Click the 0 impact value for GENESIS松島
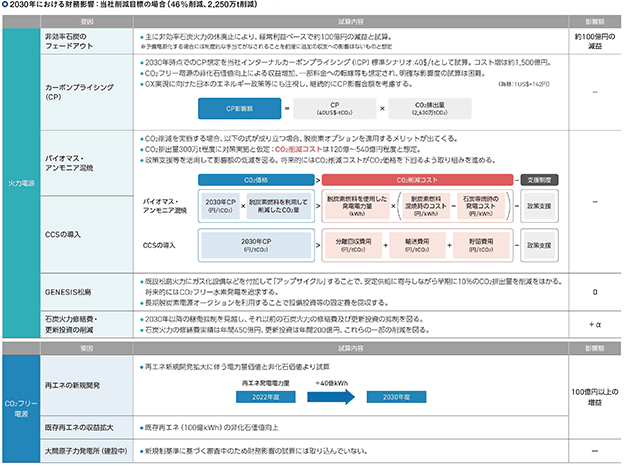Viewport: 624px width, 467px height. [595, 292]
